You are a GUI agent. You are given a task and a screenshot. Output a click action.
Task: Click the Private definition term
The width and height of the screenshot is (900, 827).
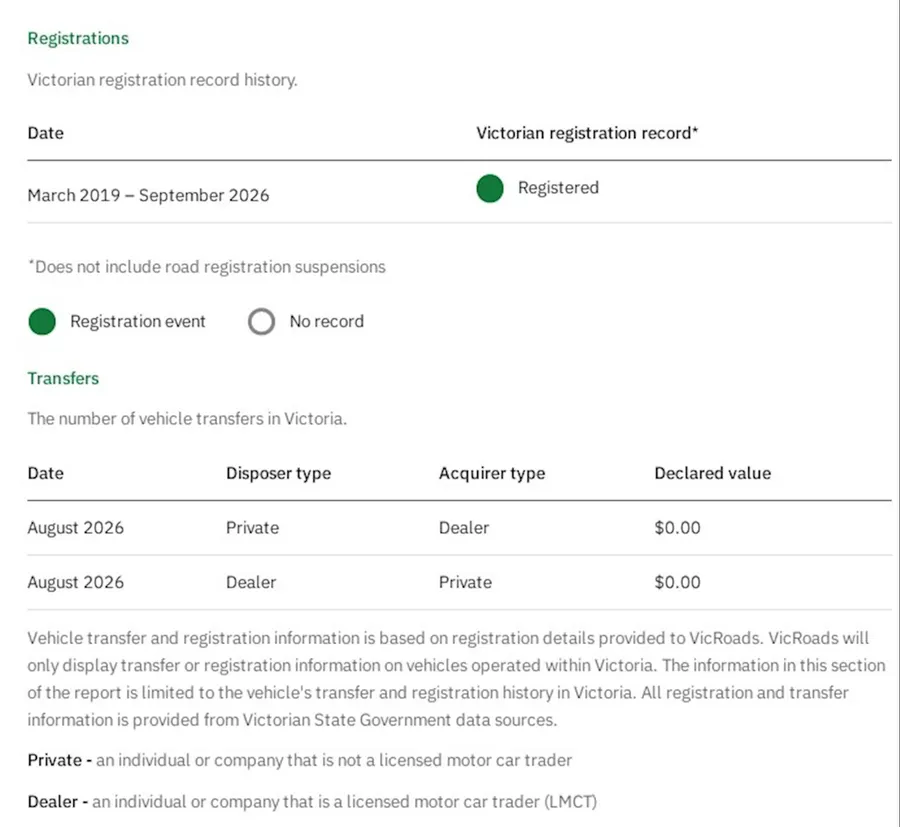55,760
